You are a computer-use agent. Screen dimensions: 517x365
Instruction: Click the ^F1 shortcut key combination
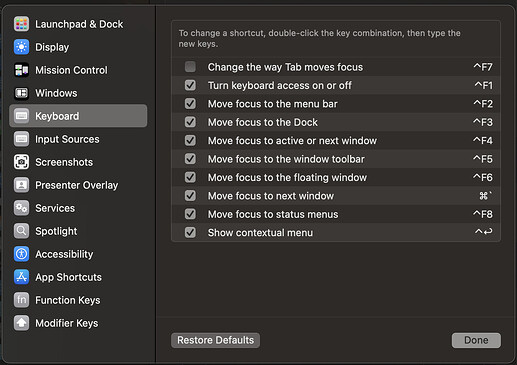(x=483, y=85)
